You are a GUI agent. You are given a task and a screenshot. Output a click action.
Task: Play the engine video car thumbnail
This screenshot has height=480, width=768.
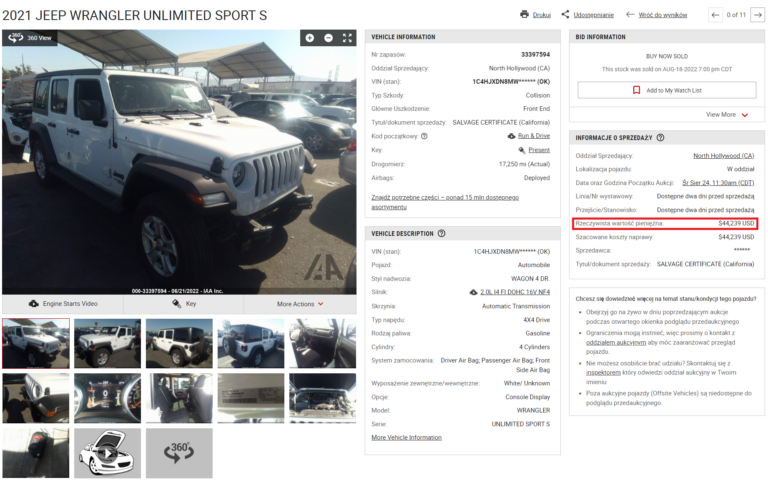(x=107, y=453)
